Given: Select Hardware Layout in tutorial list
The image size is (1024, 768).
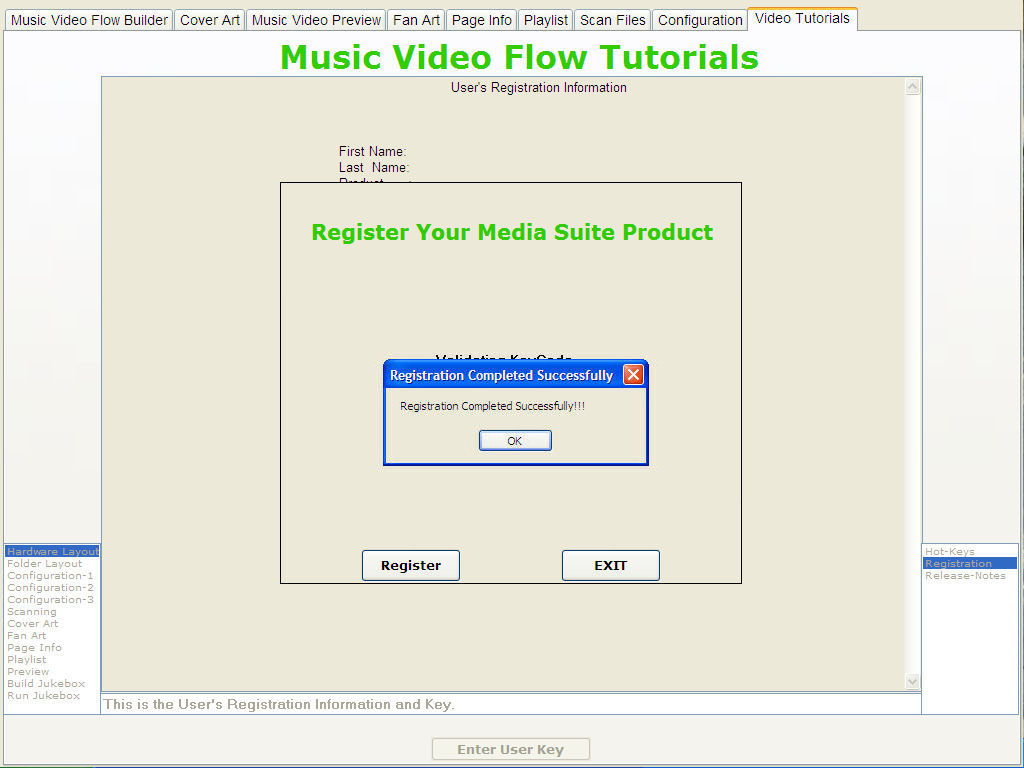Looking at the screenshot, I should (52, 552).
